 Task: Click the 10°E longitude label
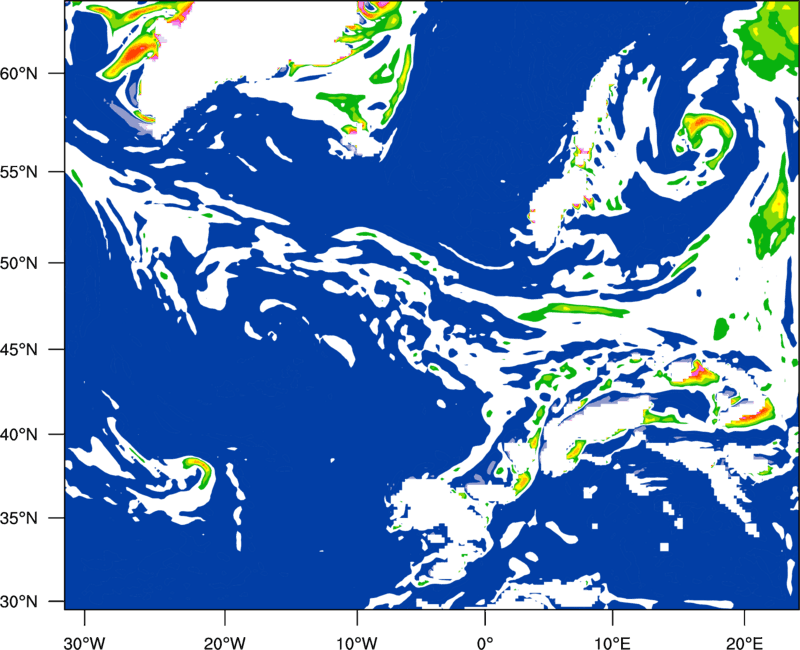pos(612,643)
